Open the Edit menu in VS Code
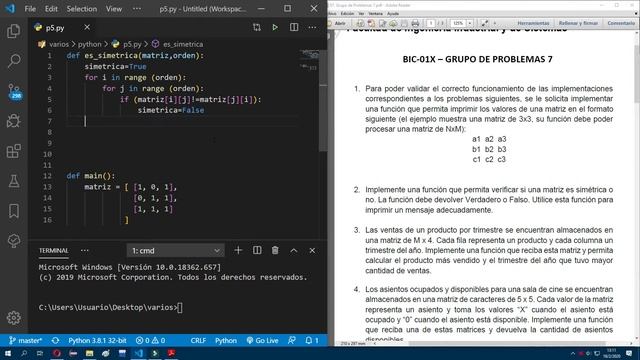This screenshot has height=360, width=640. point(51,9)
